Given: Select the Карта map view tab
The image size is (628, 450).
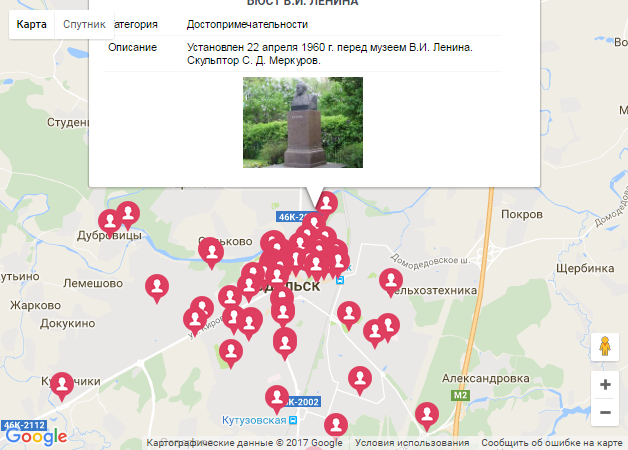Looking at the screenshot, I should click(x=32, y=24).
